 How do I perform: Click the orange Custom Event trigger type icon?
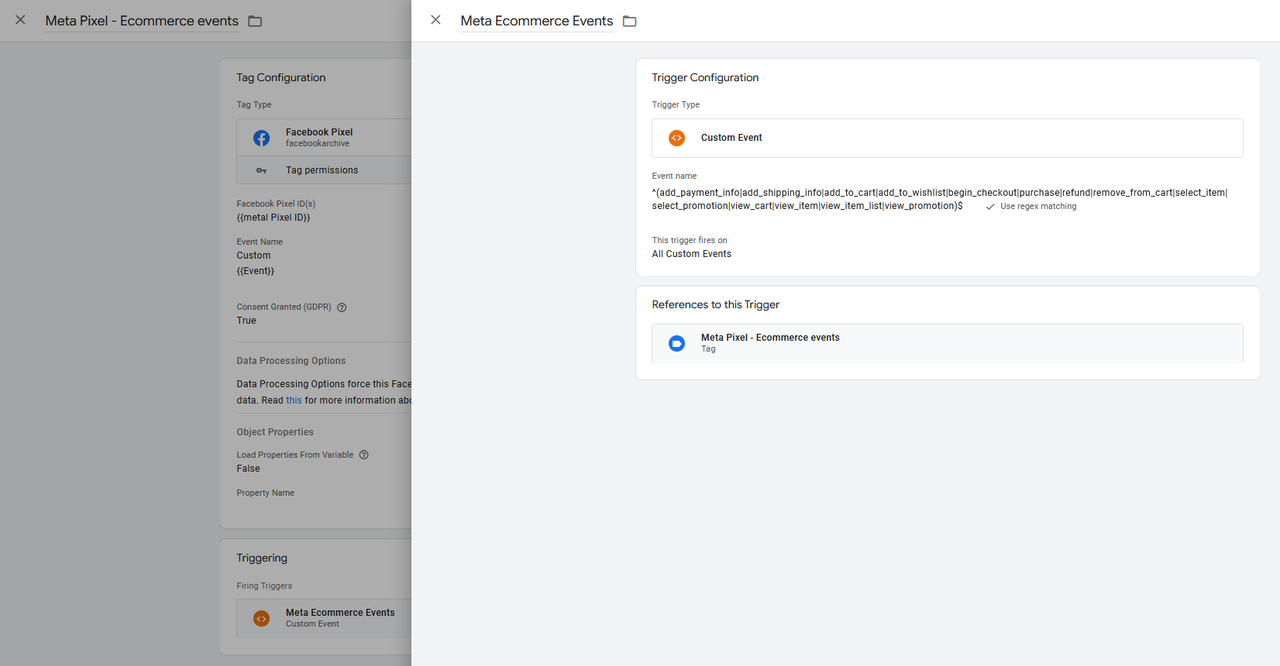tap(677, 138)
